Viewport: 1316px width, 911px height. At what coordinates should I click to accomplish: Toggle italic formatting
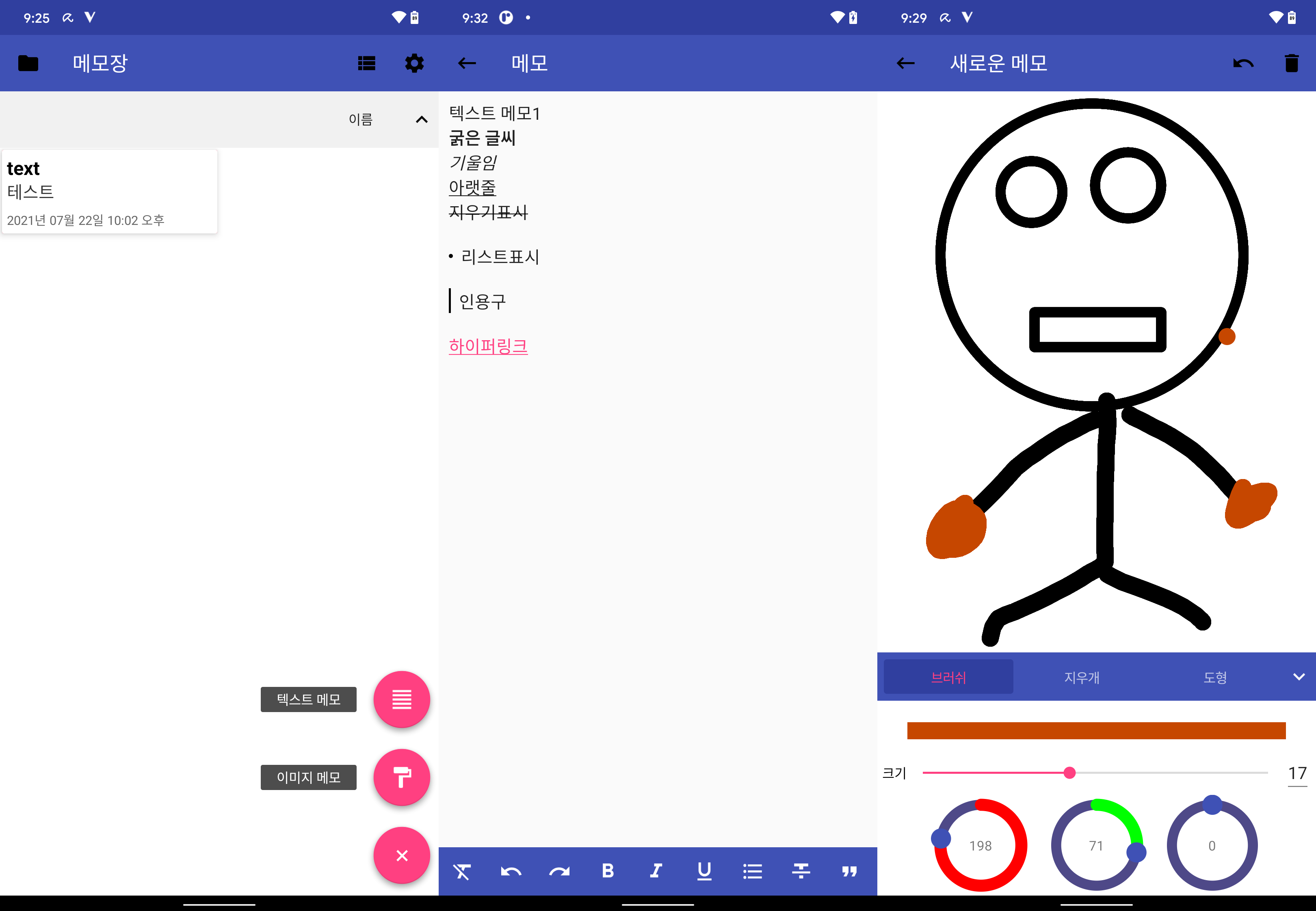point(656,871)
